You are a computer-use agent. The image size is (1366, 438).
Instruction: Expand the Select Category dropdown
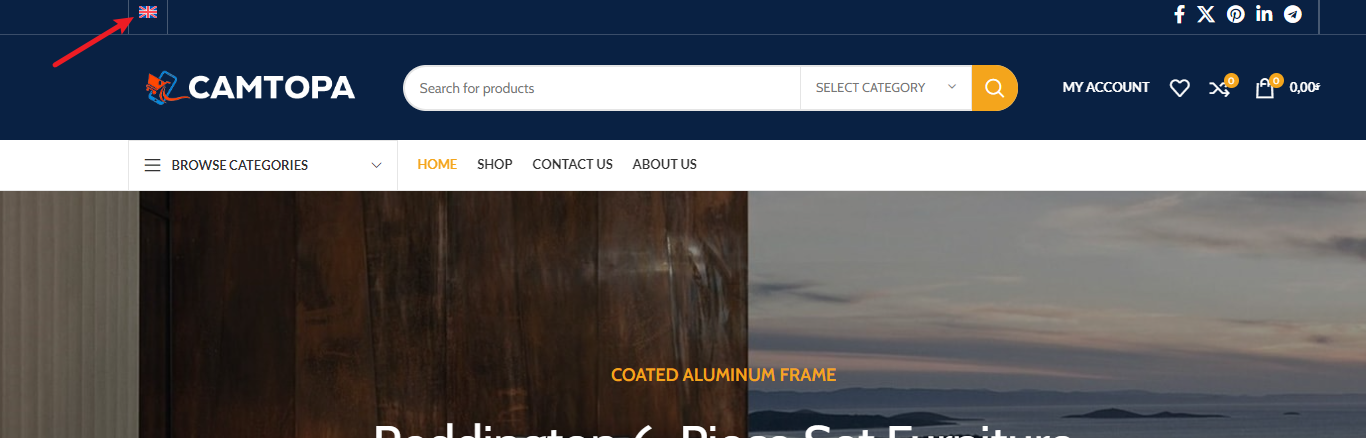[886, 88]
